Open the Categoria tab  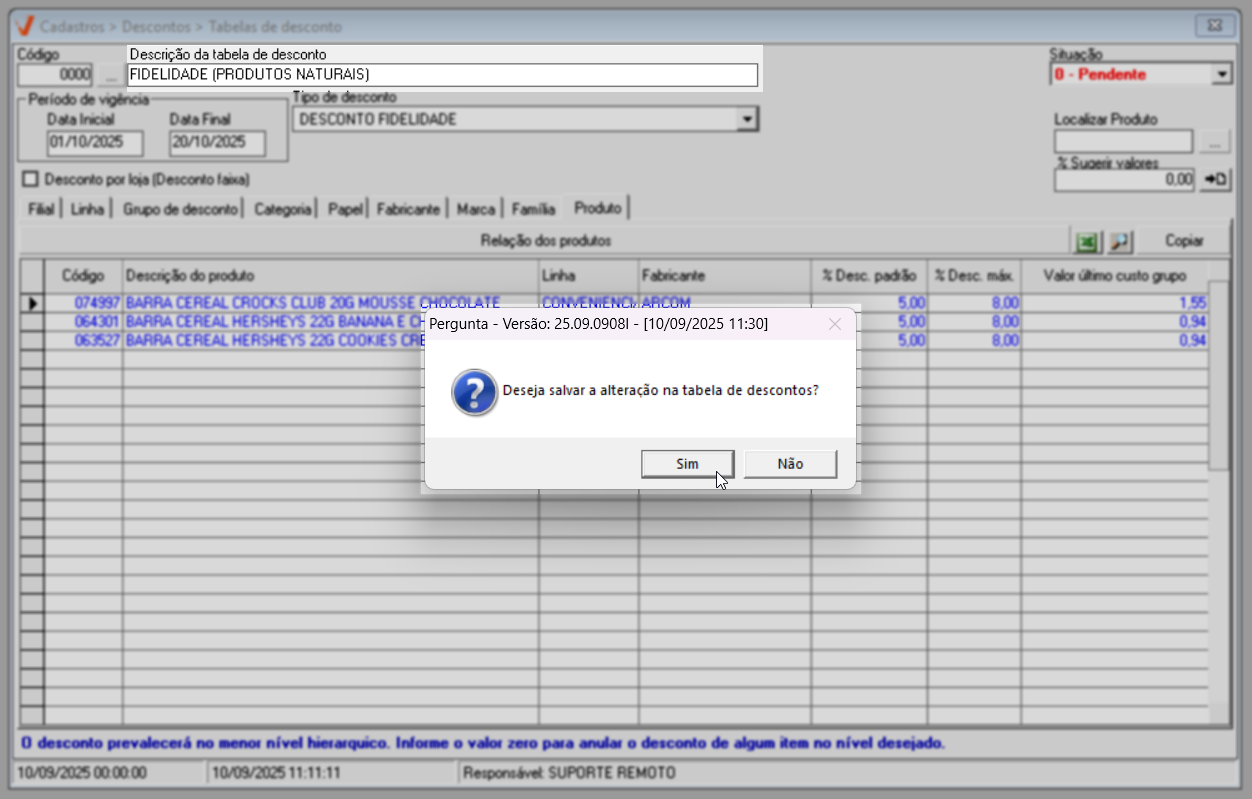(283, 209)
